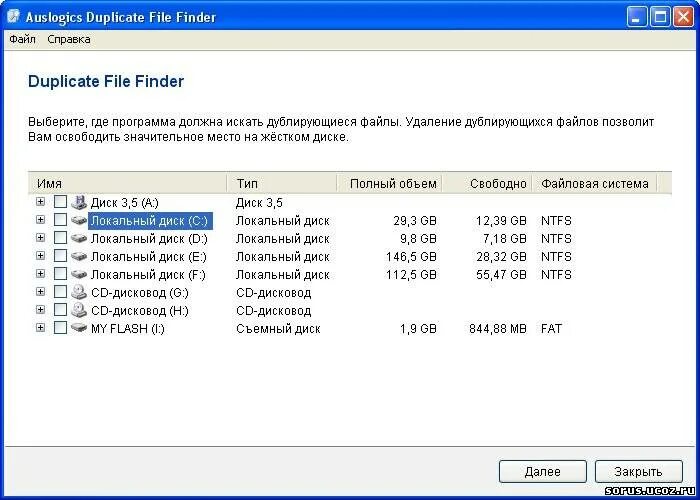
Task: Expand the Локальный диск (C:) tree node
Action: click(x=41, y=220)
